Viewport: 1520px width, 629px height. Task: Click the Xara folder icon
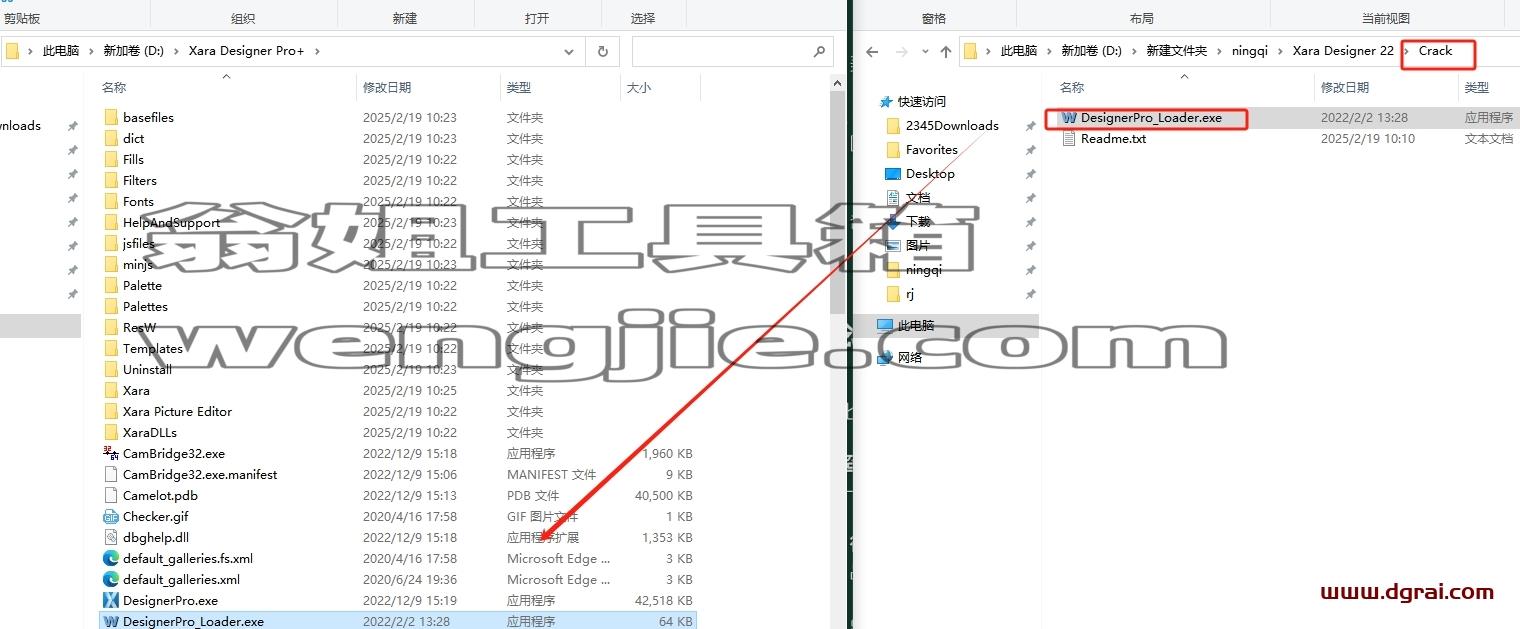(111, 390)
